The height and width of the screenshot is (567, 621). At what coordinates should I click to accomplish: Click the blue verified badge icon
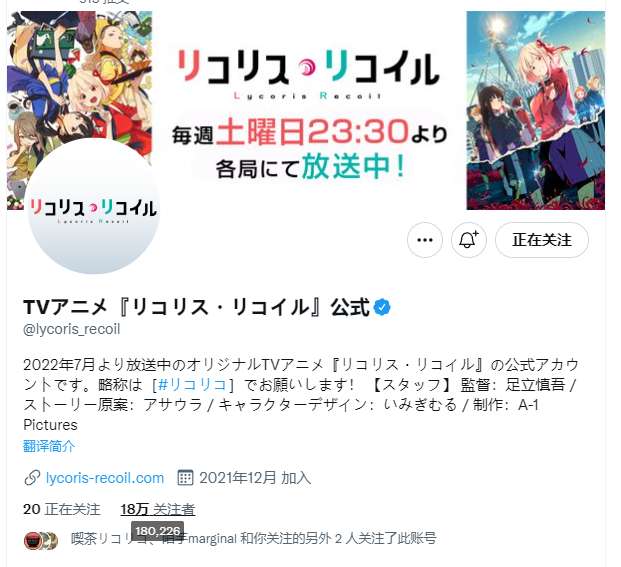coord(382,307)
